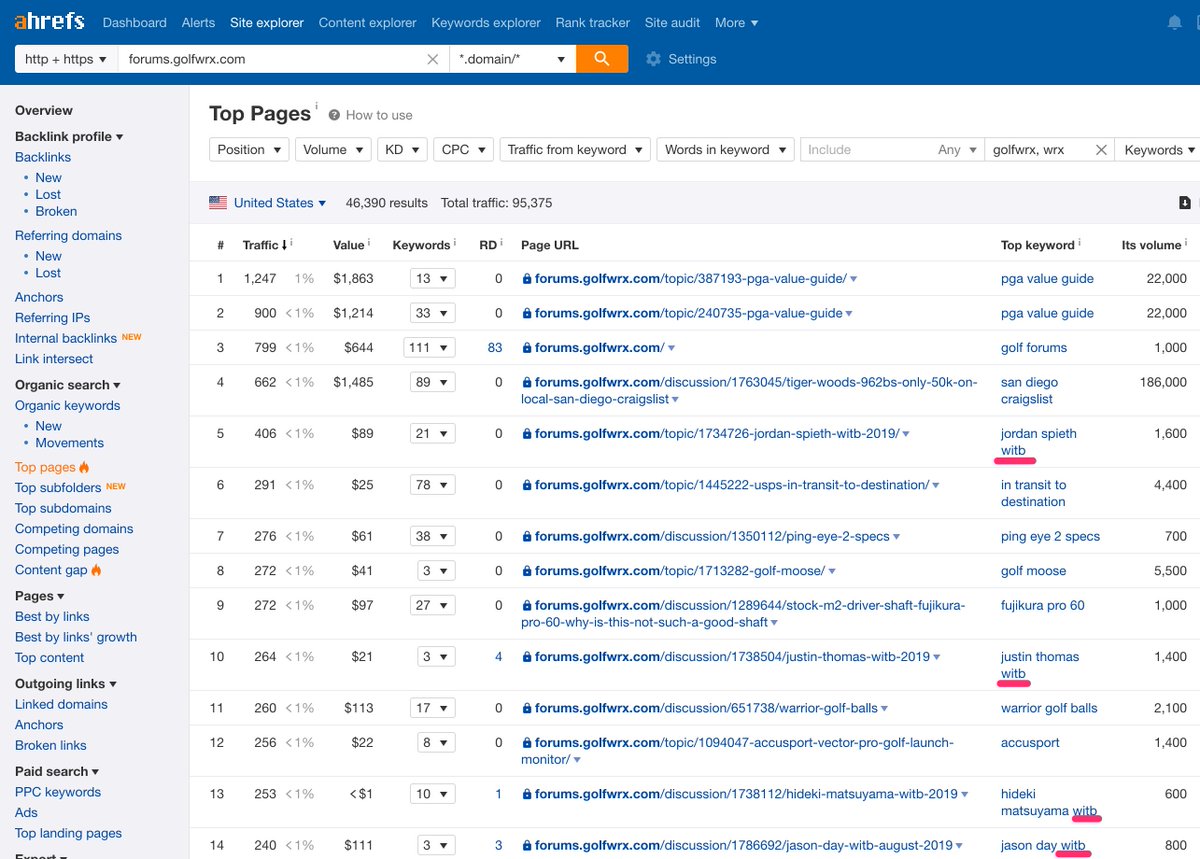This screenshot has height=859, width=1200.
Task: Open the Position filter dropdown
Action: pyautogui.click(x=249, y=150)
